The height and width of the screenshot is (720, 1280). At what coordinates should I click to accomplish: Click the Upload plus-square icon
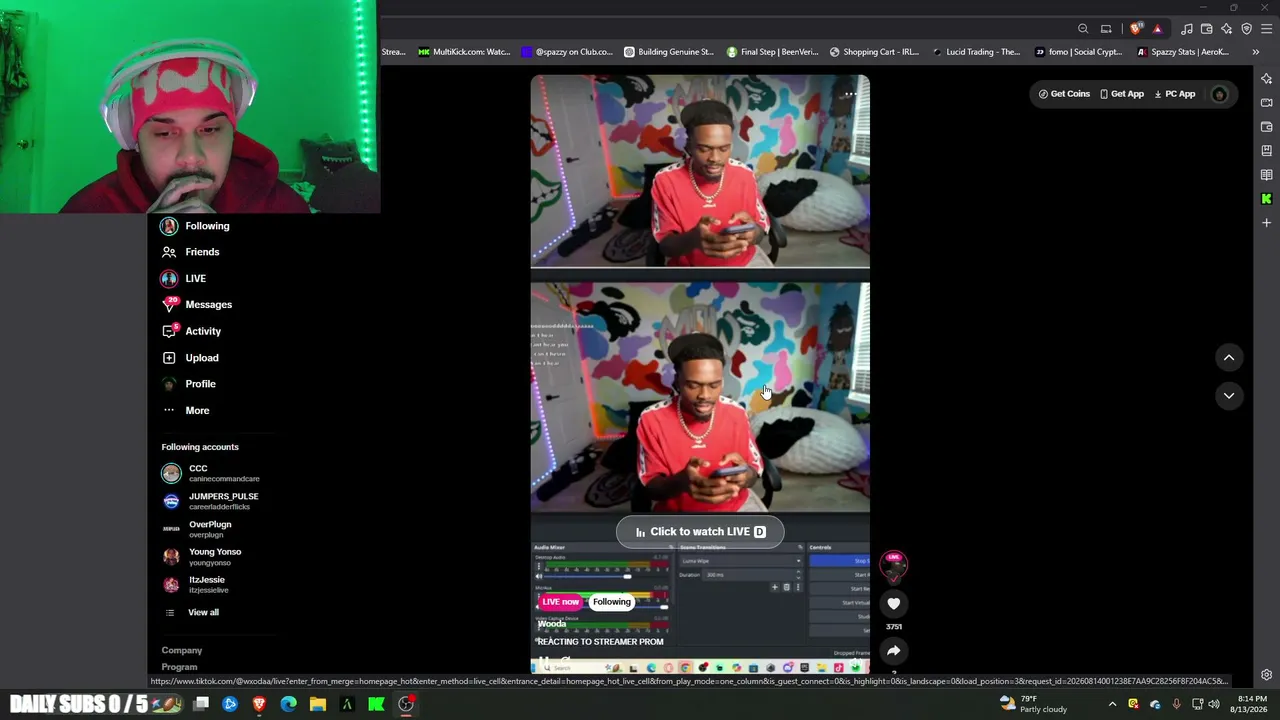click(169, 357)
